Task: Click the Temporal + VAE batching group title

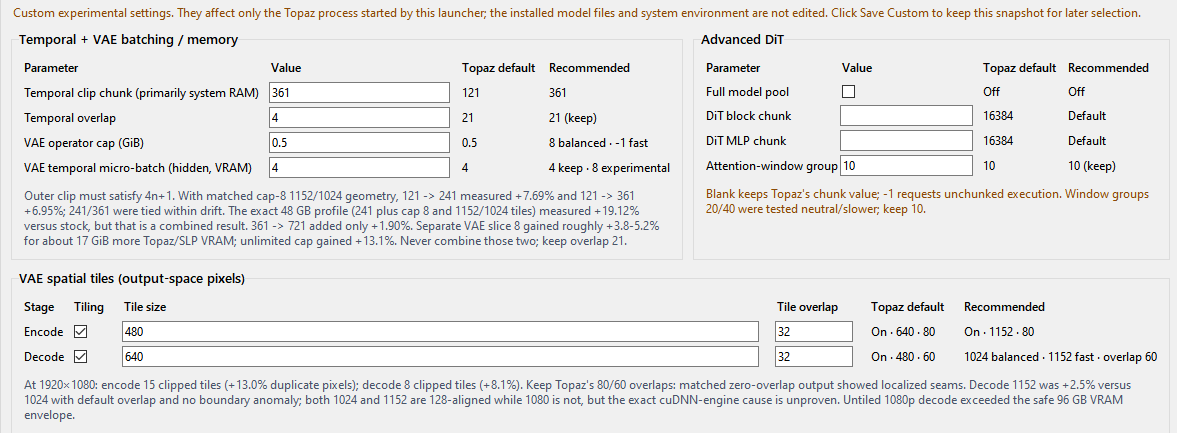Action: 128,40
